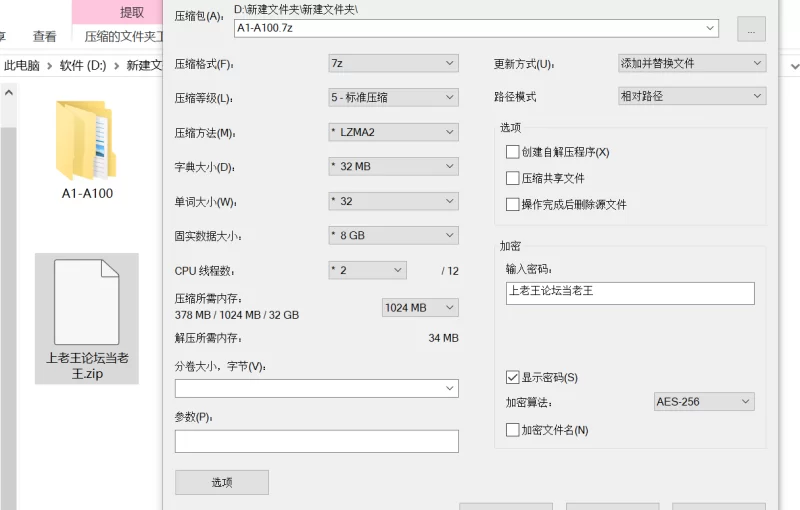800x510 pixels.
Task: Click the 上老王论坛当老王.zip file name
Action: click(x=87, y=366)
